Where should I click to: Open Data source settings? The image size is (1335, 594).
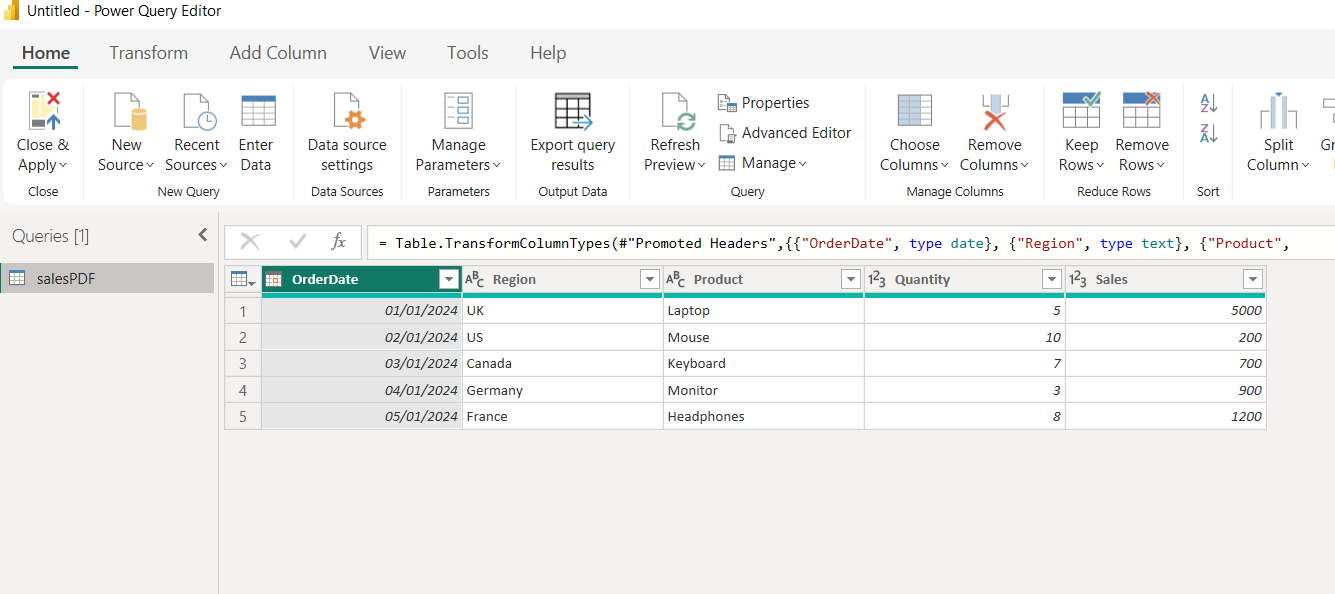[347, 112]
